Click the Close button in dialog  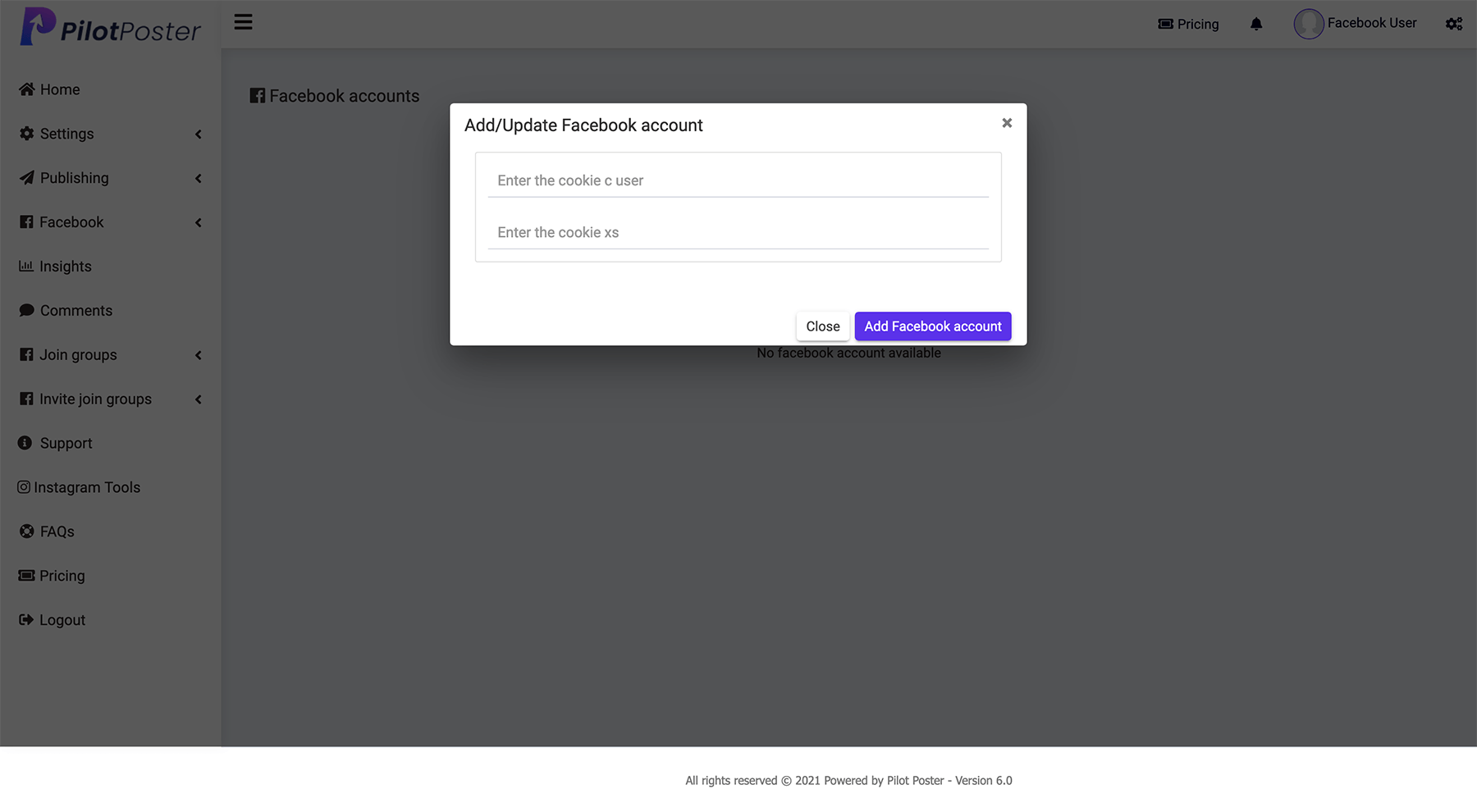823,326
